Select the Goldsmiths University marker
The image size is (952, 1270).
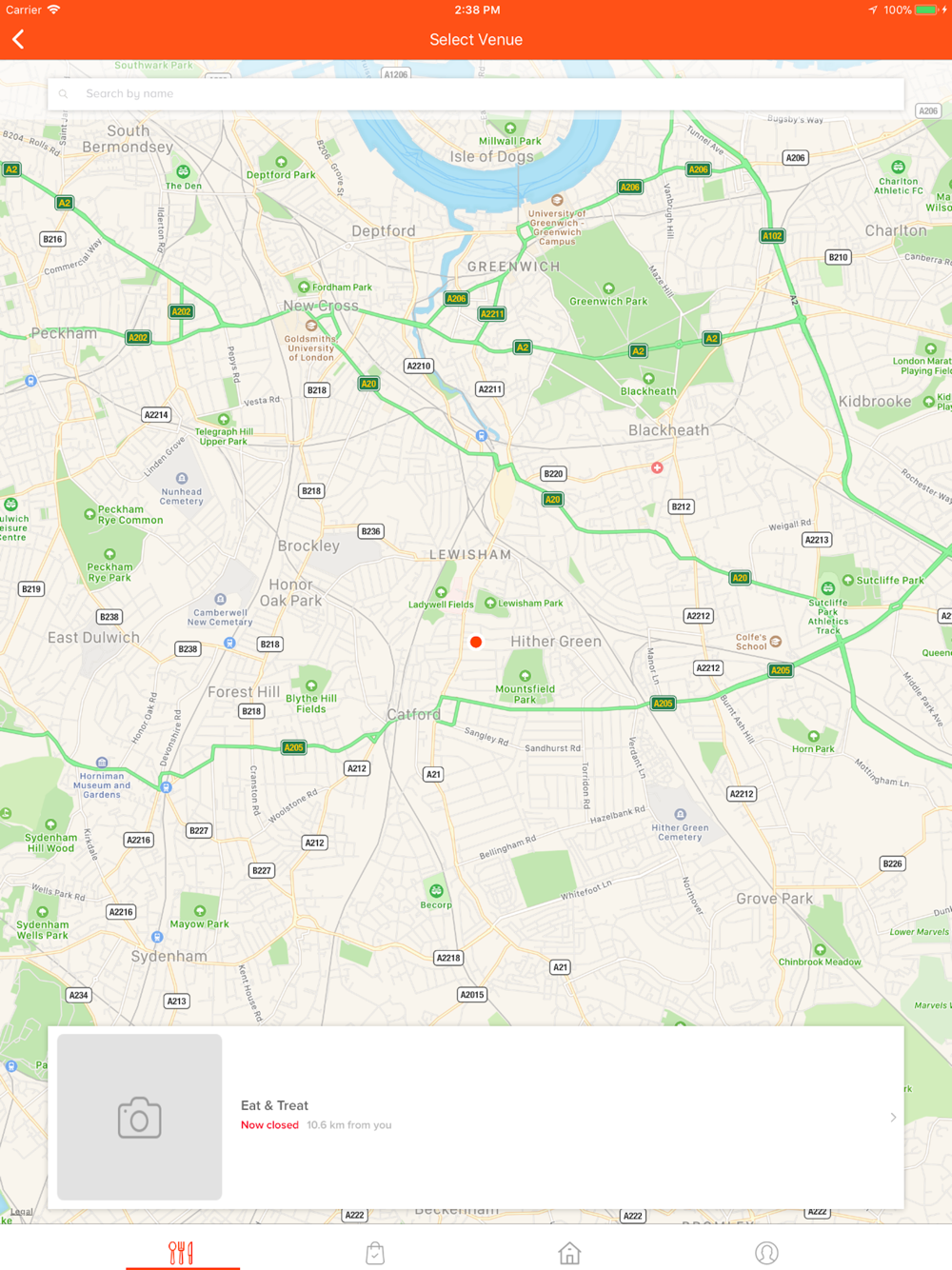coord(310,326)
